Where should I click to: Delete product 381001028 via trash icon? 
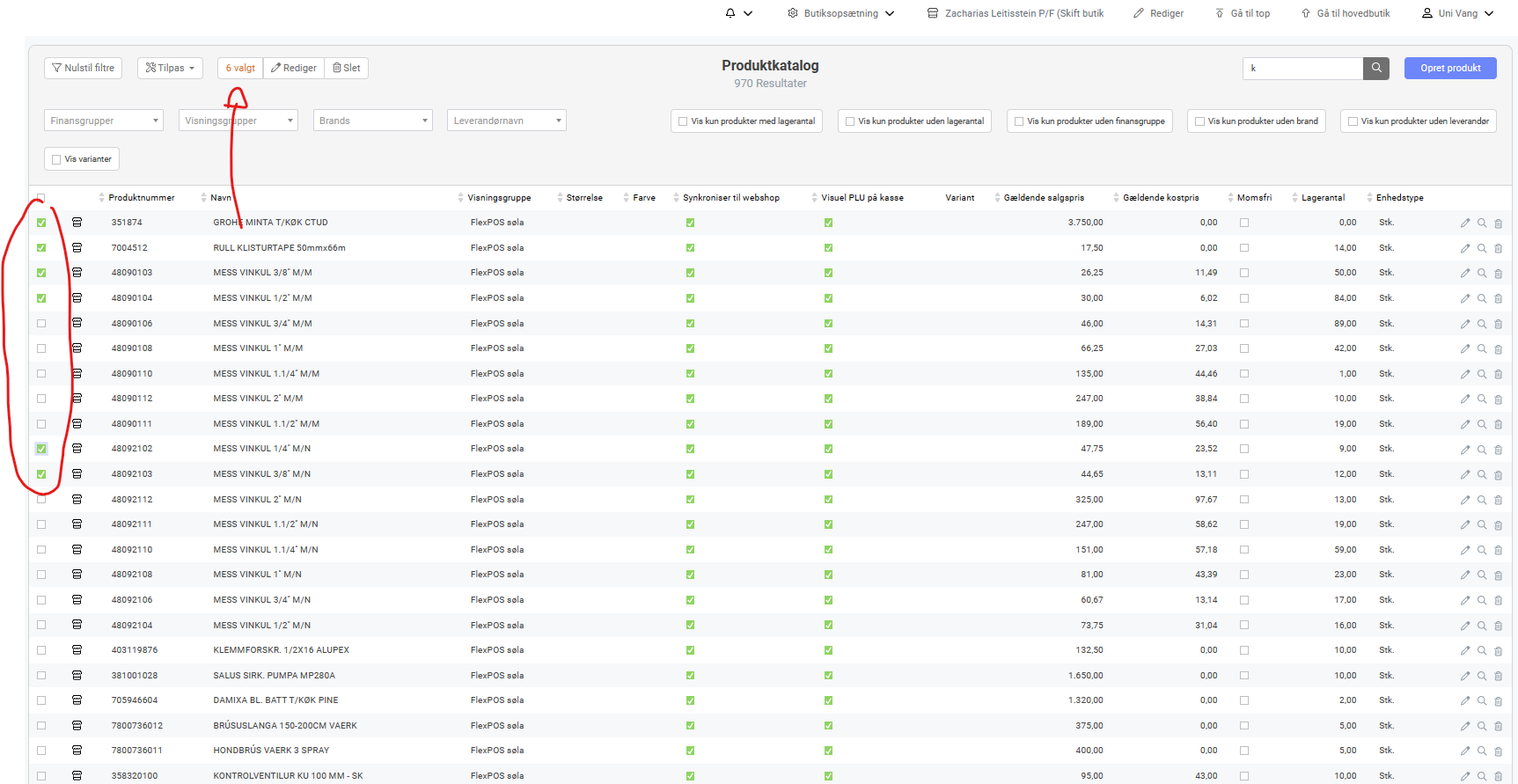click(x=1498, y=676)
